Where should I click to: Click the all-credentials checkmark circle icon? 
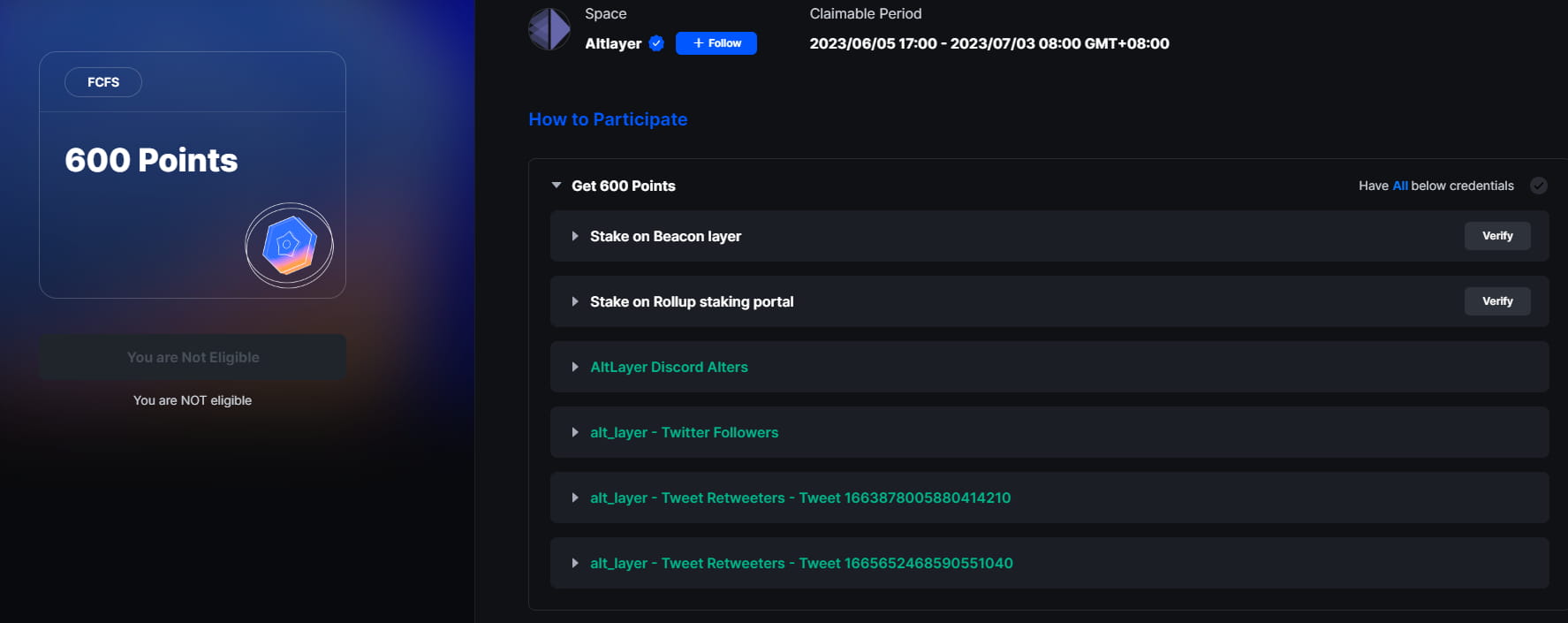[1539, 186]
